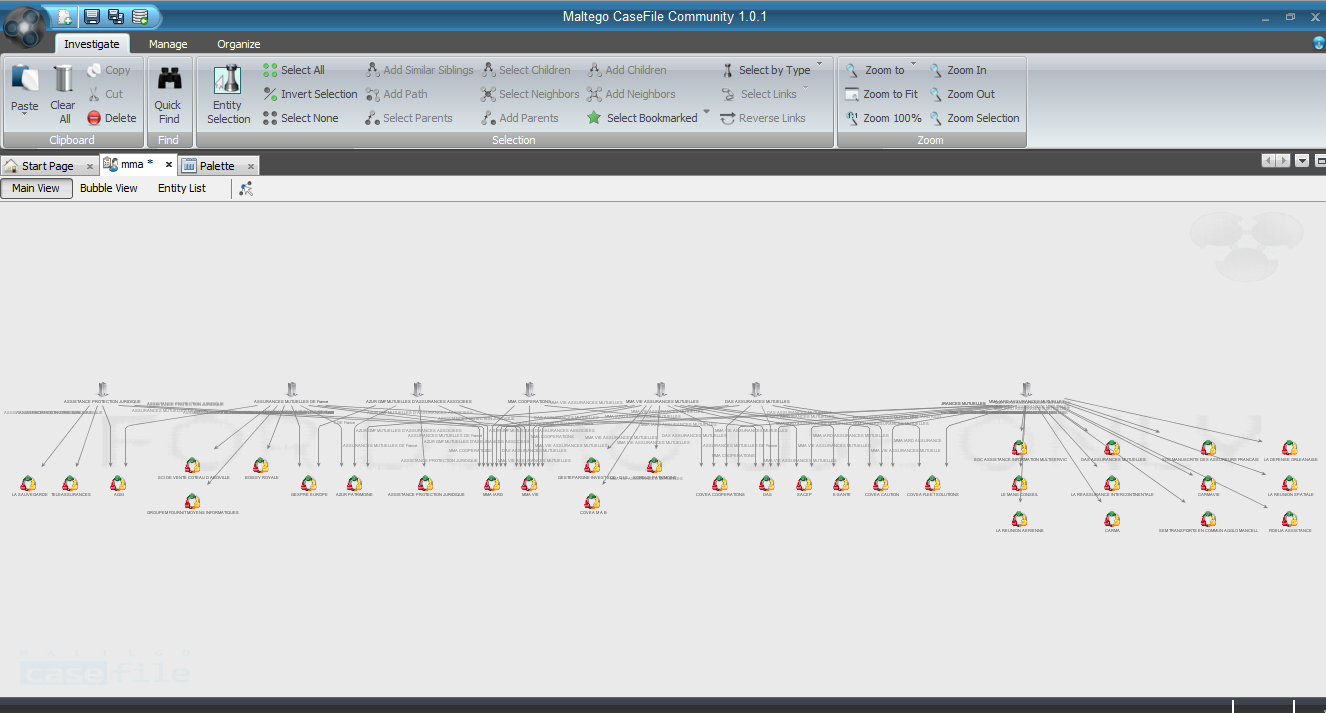This screenshot has height=713, width=1326.
Task: Create a new graph from quick toolbar
Action: click(64, 16)
